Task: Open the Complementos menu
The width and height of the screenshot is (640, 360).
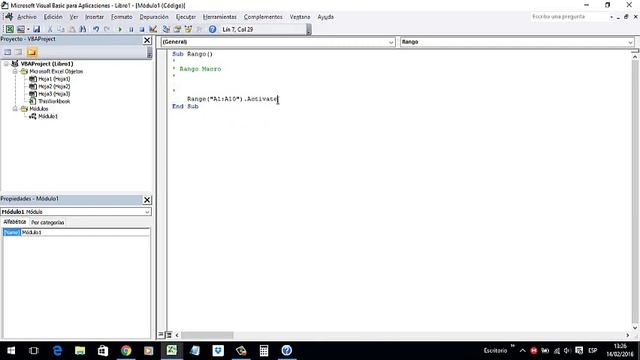Action: point(263,17)
